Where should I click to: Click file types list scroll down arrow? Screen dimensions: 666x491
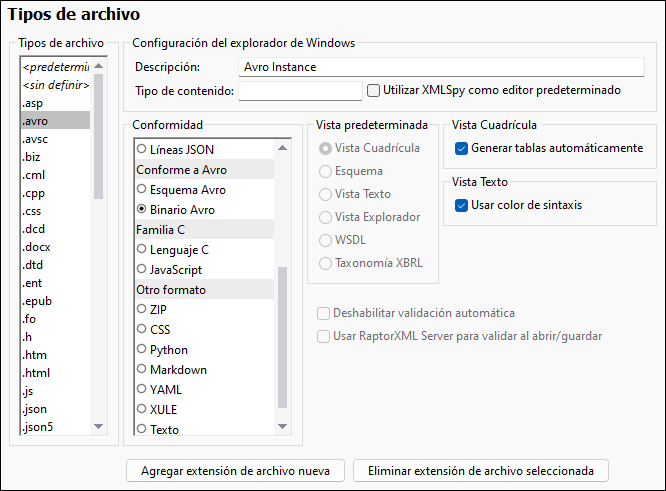(x=99, y=426)
